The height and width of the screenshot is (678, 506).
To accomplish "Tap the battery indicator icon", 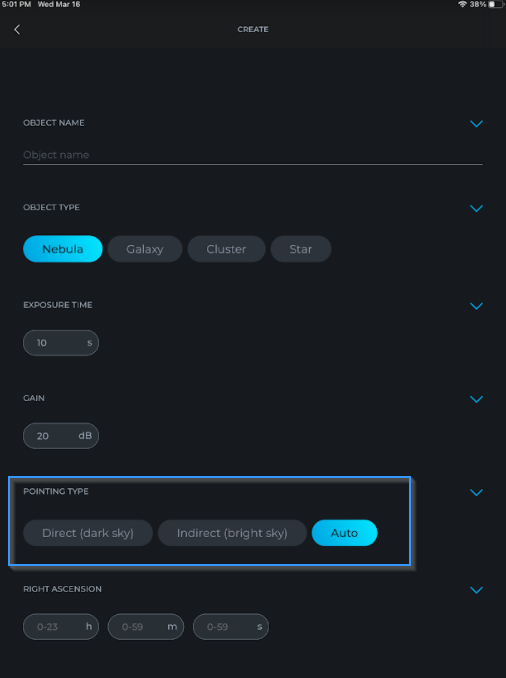I will click(x=496, y=4).
